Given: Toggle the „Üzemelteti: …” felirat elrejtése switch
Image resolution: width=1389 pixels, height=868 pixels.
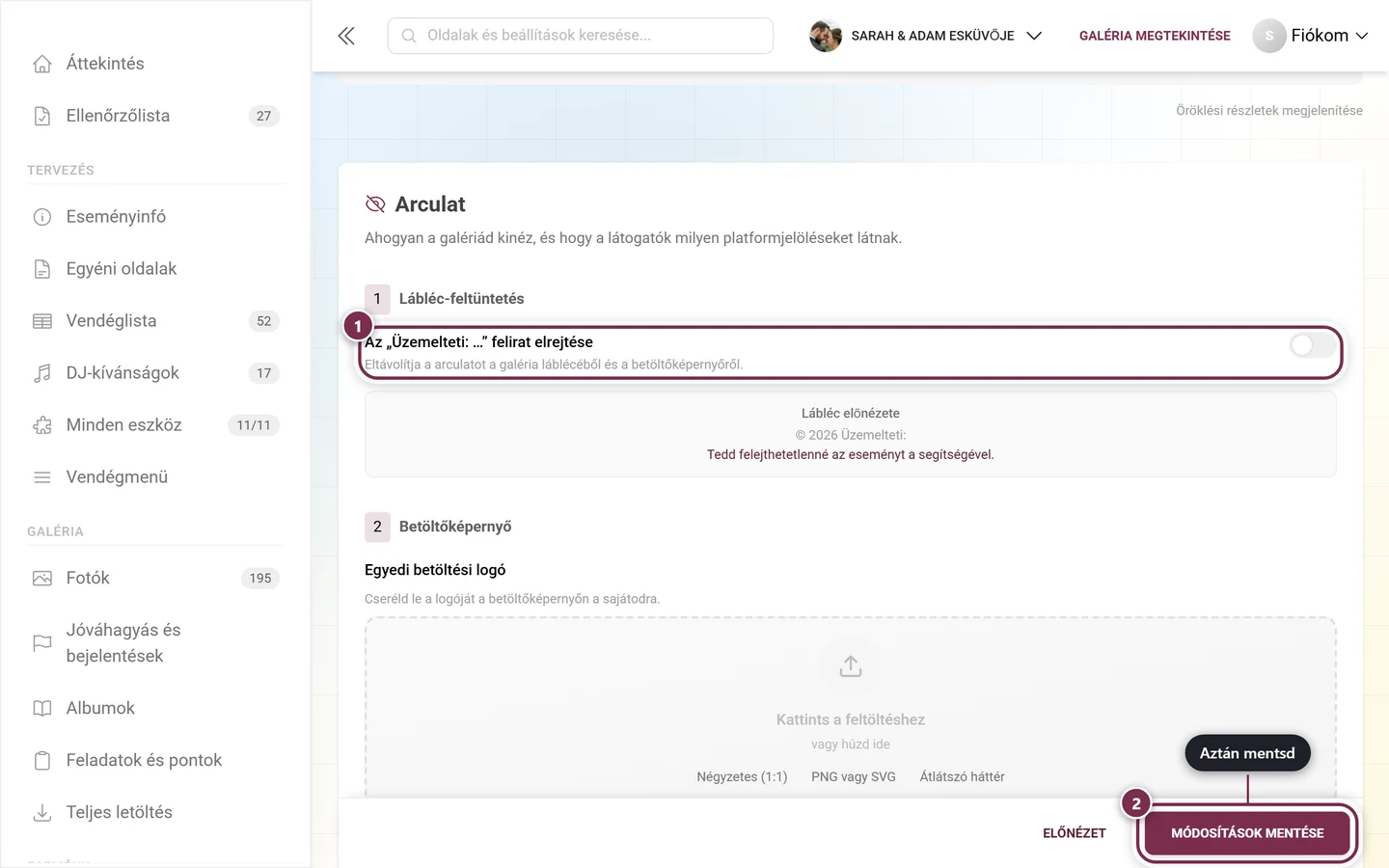Looking at the screenshot, I should [1313, 345].
